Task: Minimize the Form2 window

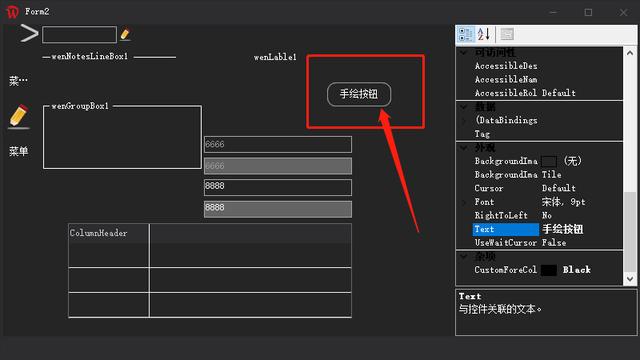Action: tap(553, 12)
